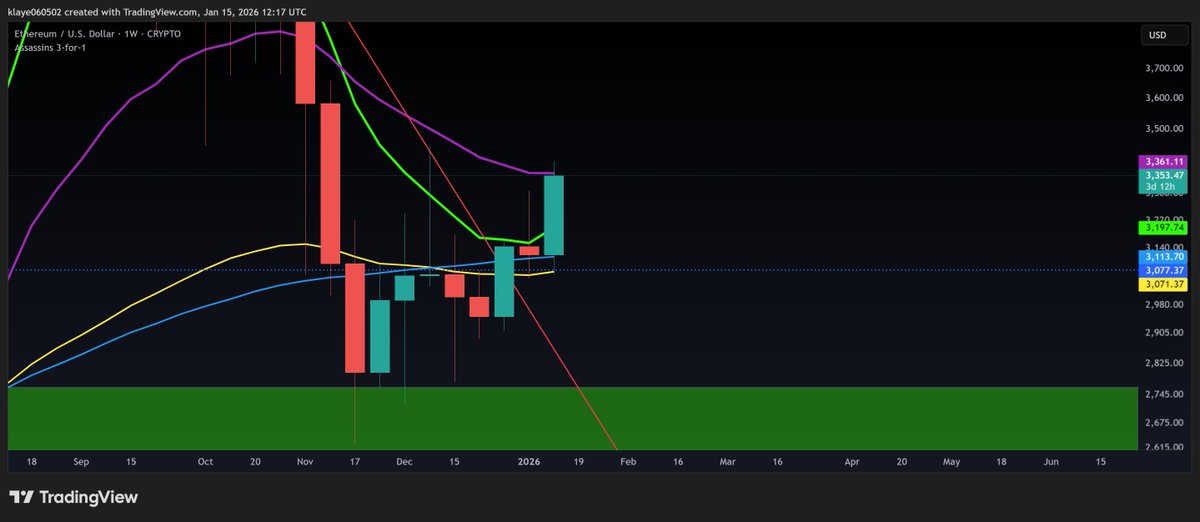Click the 2,615.00 price scale value

coord(1164,447)
